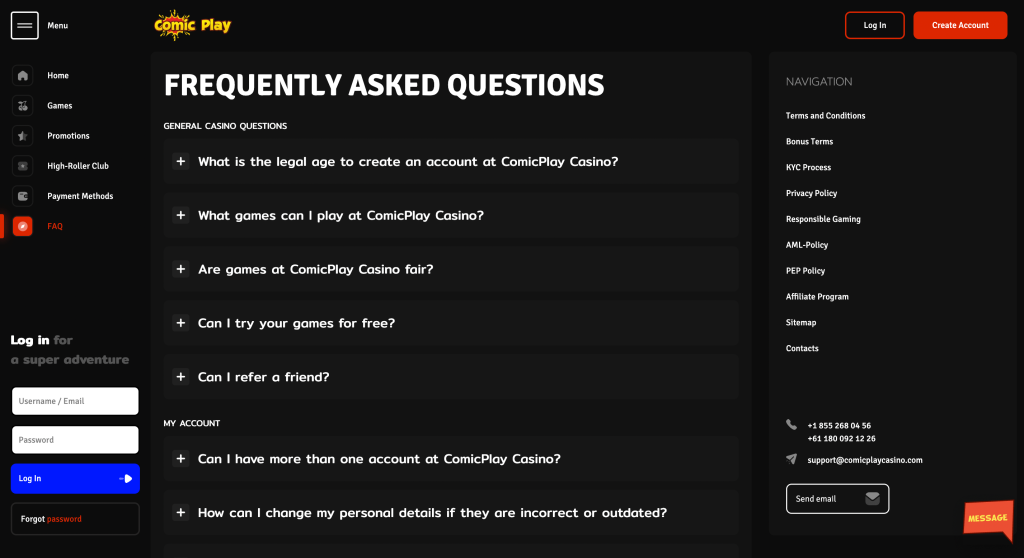The height and width of the screenshot is (558, 1024).
Task: Expand the legal age question
Action: coord(451,161)
